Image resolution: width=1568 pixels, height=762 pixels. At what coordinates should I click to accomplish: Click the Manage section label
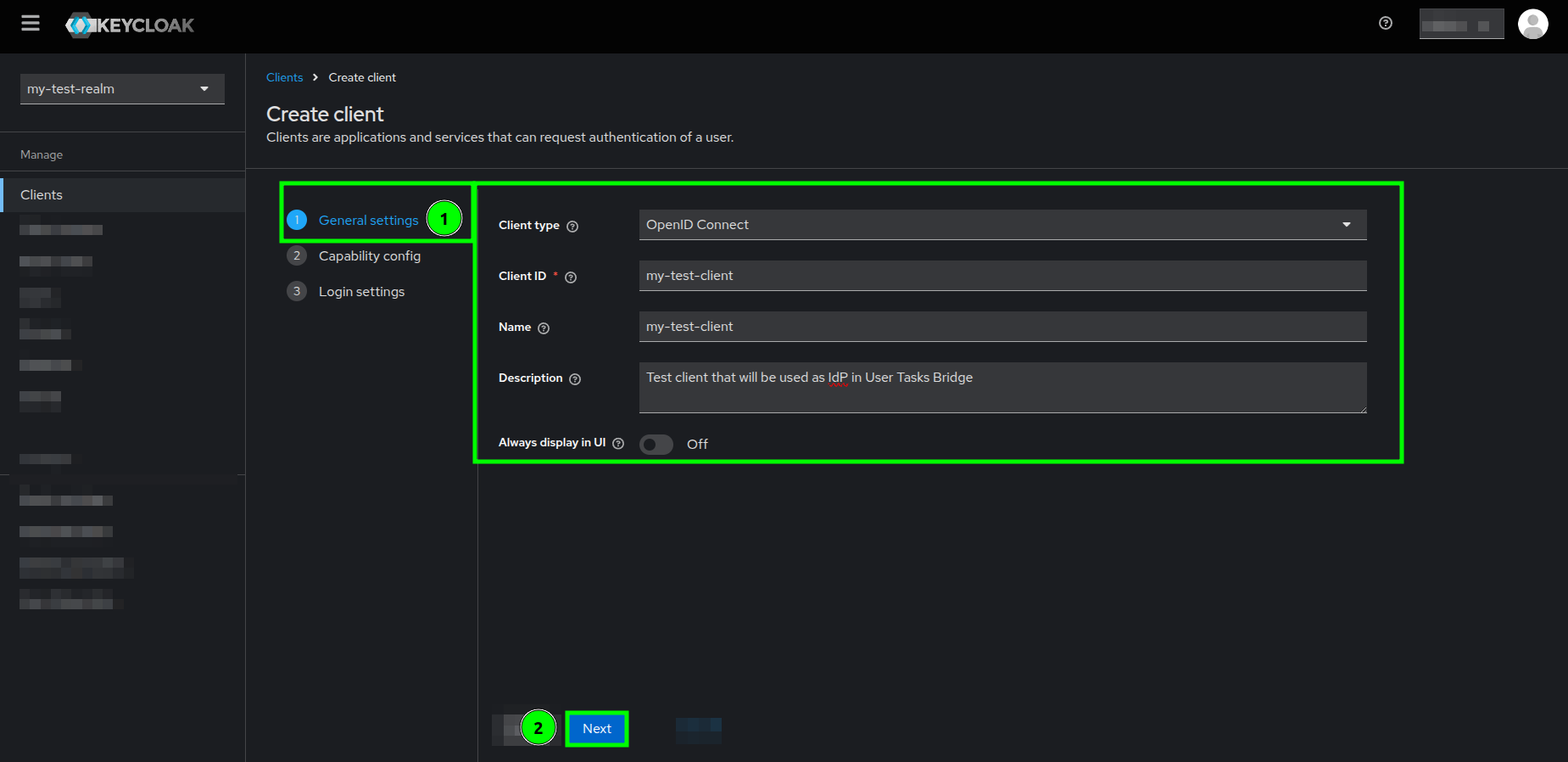[42, 154]
